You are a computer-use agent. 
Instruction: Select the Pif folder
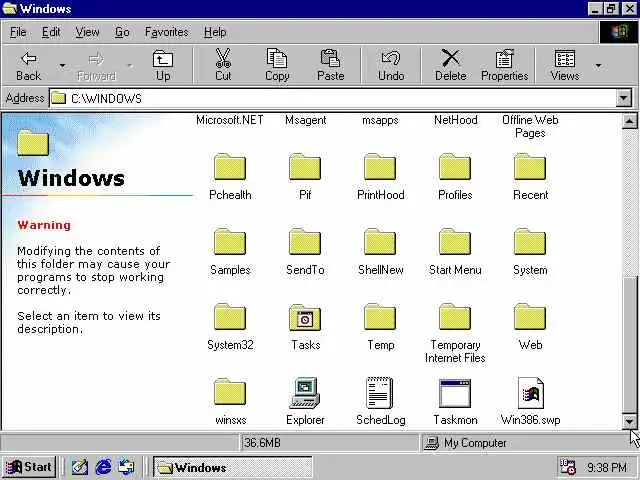point(305,176)
